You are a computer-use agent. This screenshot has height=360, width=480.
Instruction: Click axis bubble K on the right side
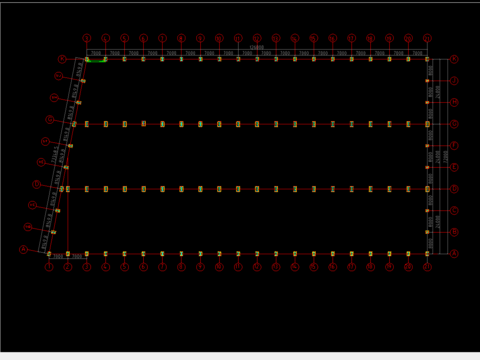(454, 59)
